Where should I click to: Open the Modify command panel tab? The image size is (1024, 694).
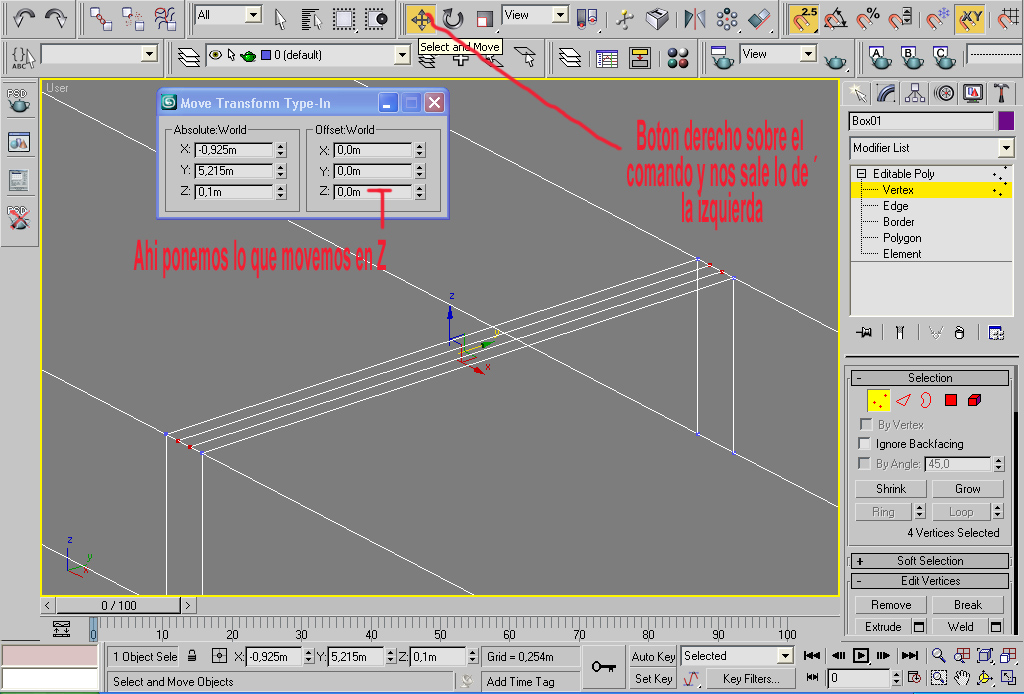[886, 93]
